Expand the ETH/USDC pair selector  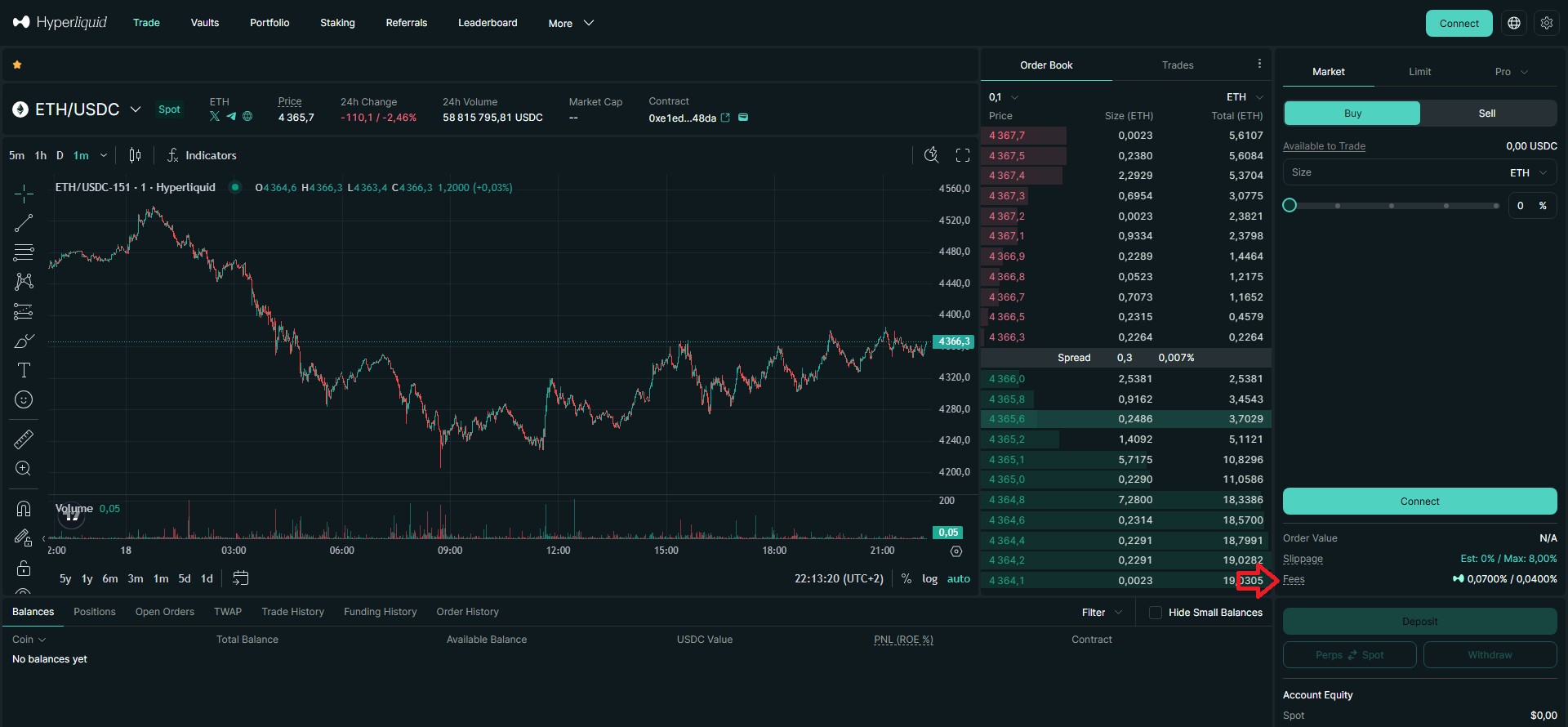[136, 109]
